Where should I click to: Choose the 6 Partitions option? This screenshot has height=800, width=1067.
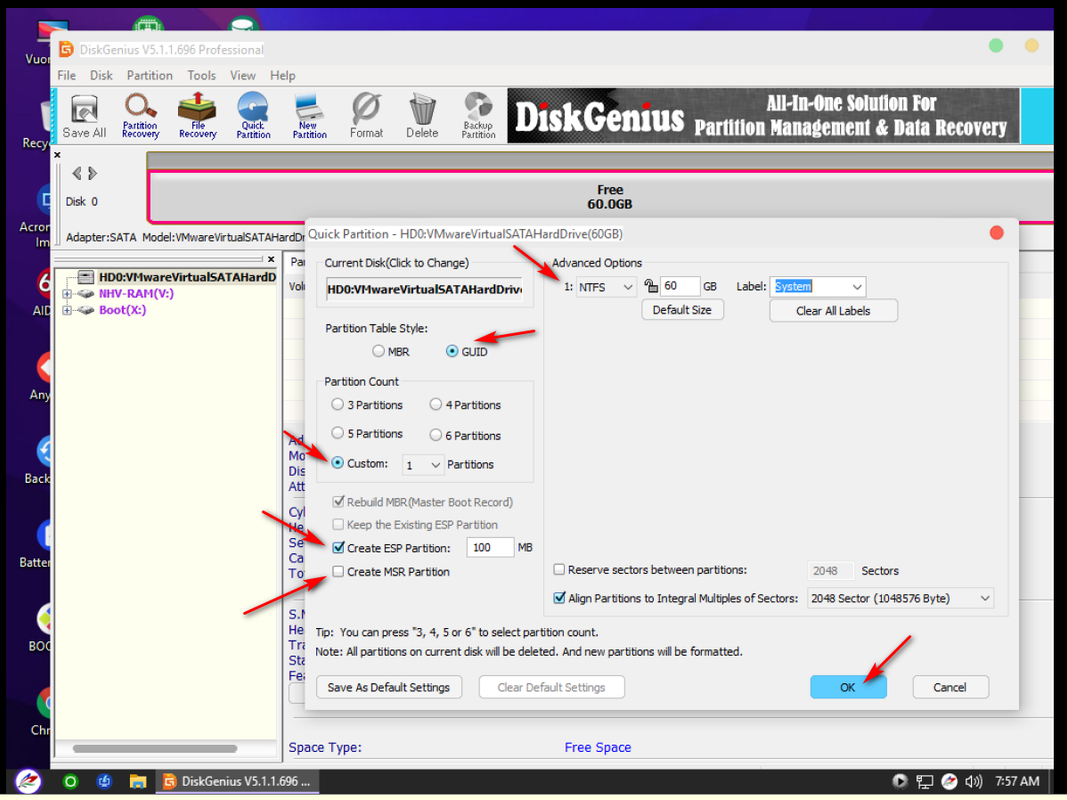click(x=465, y=435)
